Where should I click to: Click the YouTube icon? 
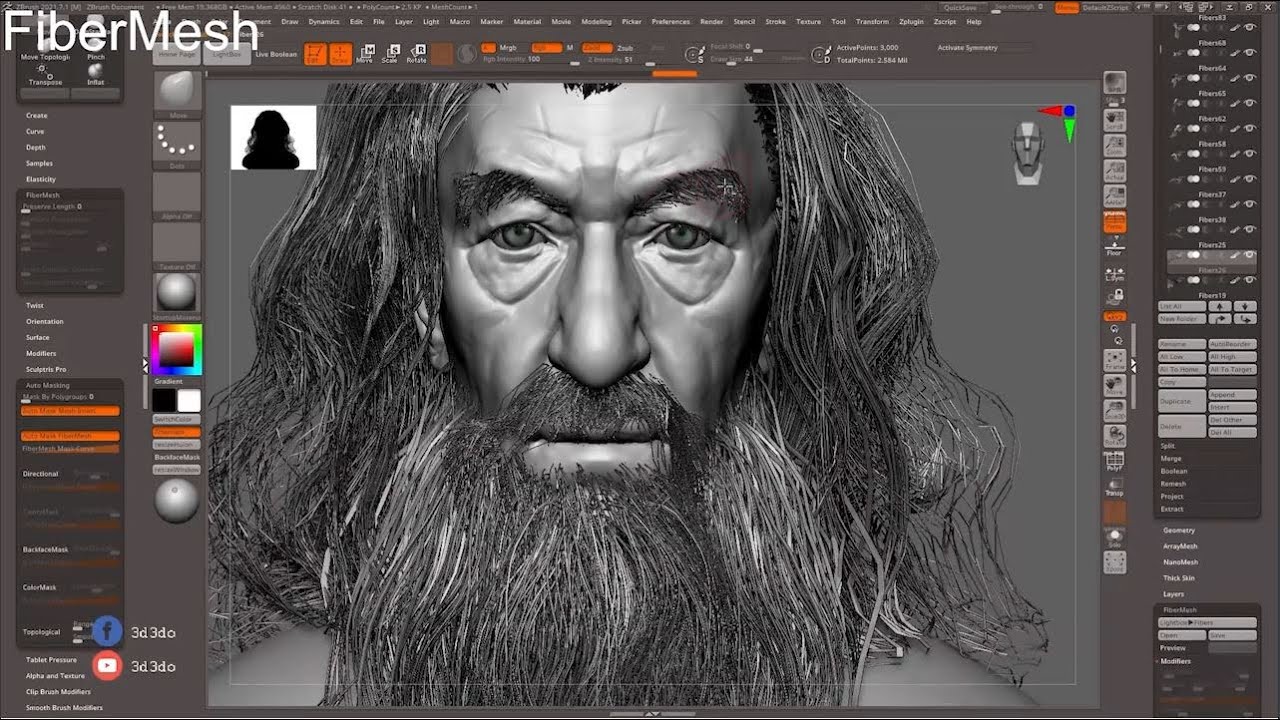pyautogui.click(x=107, y=665)
